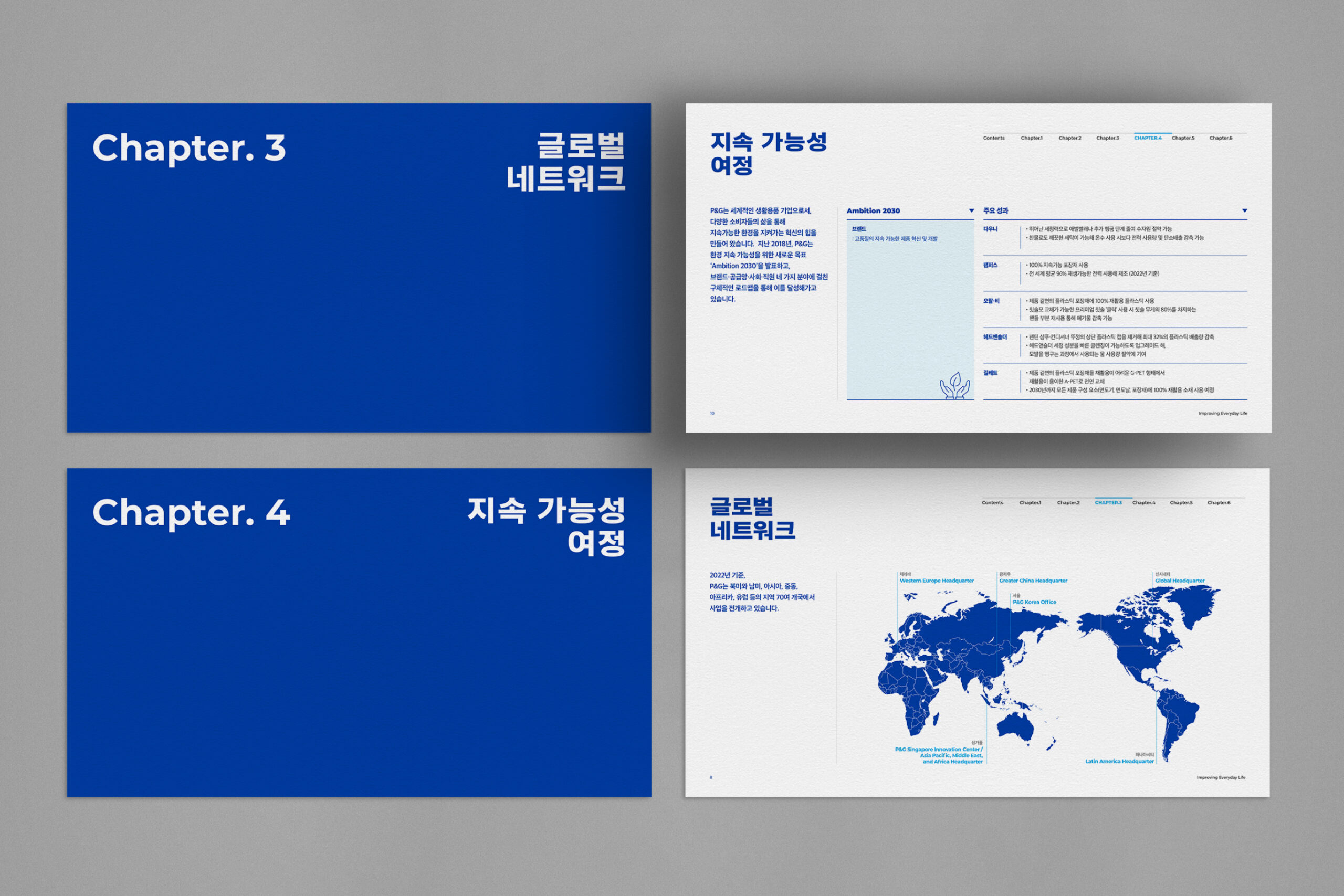Click the plant-in-hands icon in Ambition 2030 panel
The image size is (1344, 896).
point(955,386)
